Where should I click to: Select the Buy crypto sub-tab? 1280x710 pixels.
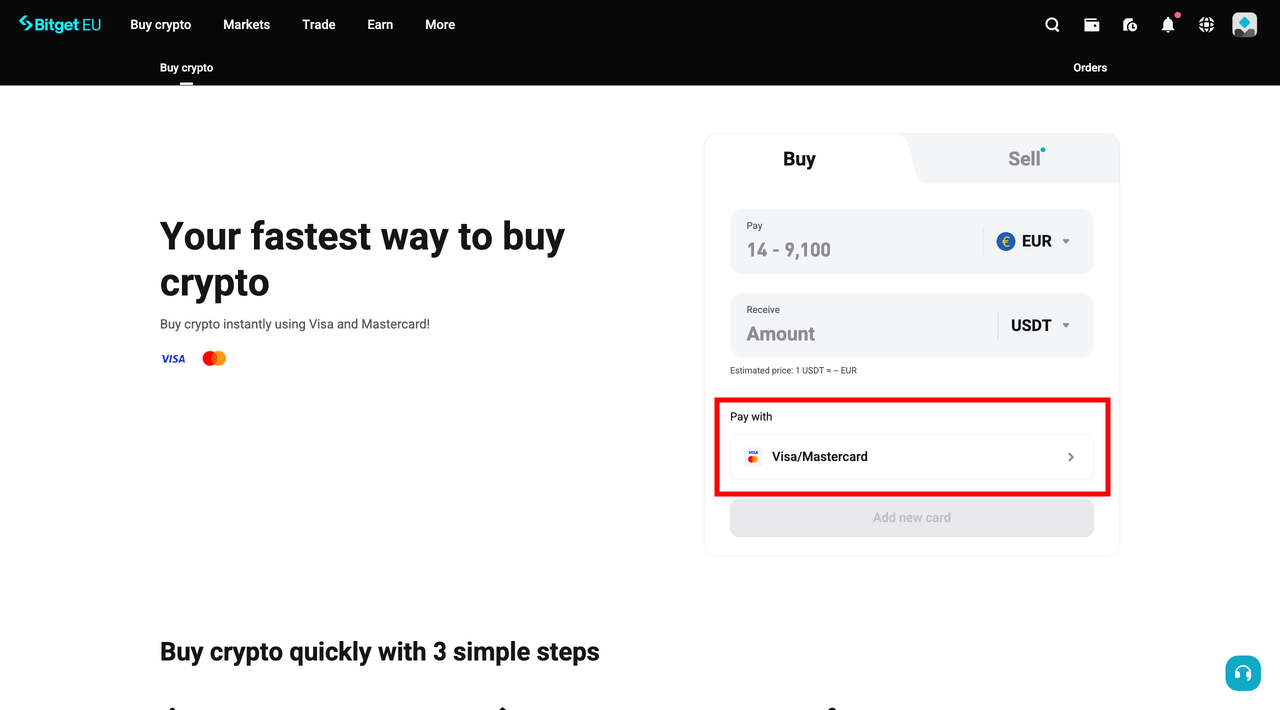pyautogui.click(x=187, y=68)
